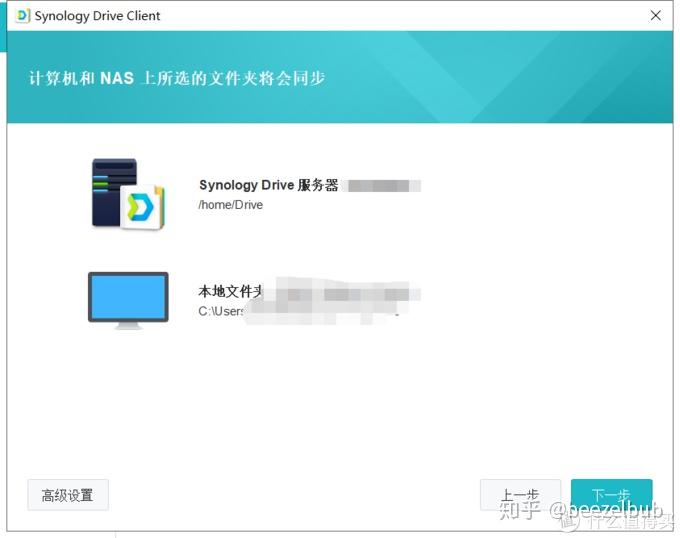Click the teal header banner background
Screen dimensions: 680x538
(477, 77)
